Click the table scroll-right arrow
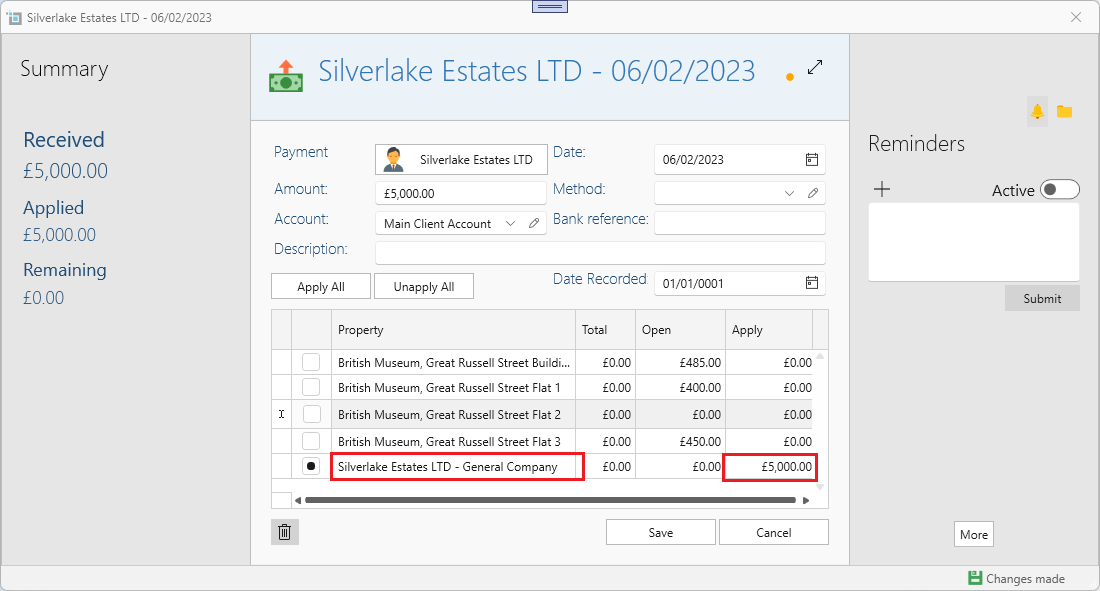The width and height of the screenshot is (1100, 591). pyautogui.click(x=806, y=500)
